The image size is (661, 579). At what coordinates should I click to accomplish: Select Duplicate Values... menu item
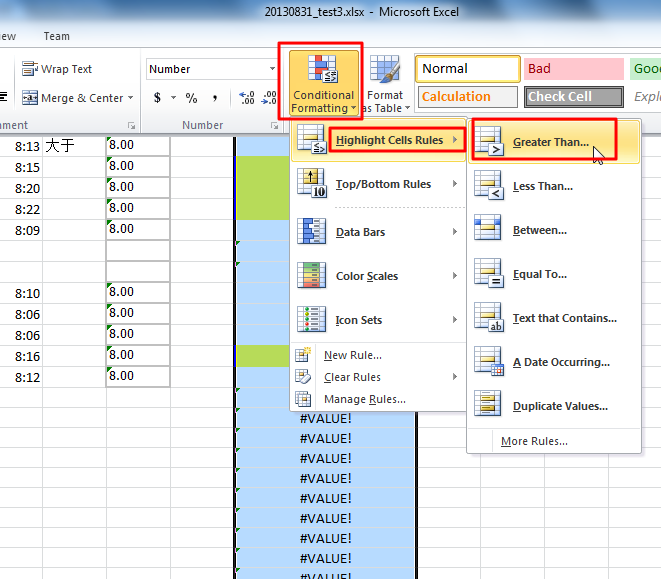tap(554, 406)
